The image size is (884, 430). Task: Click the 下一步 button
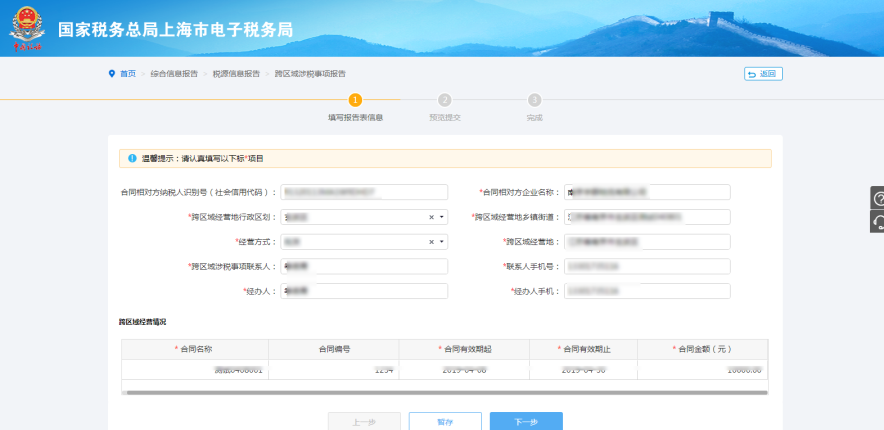point(526,422)
